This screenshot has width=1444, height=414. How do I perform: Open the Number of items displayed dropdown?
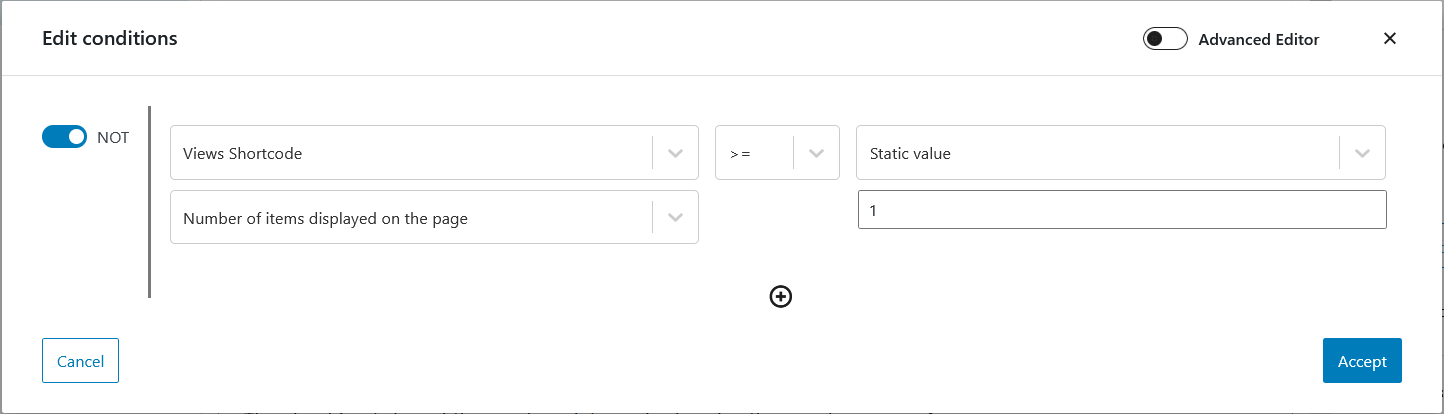[x=434, y=217]
